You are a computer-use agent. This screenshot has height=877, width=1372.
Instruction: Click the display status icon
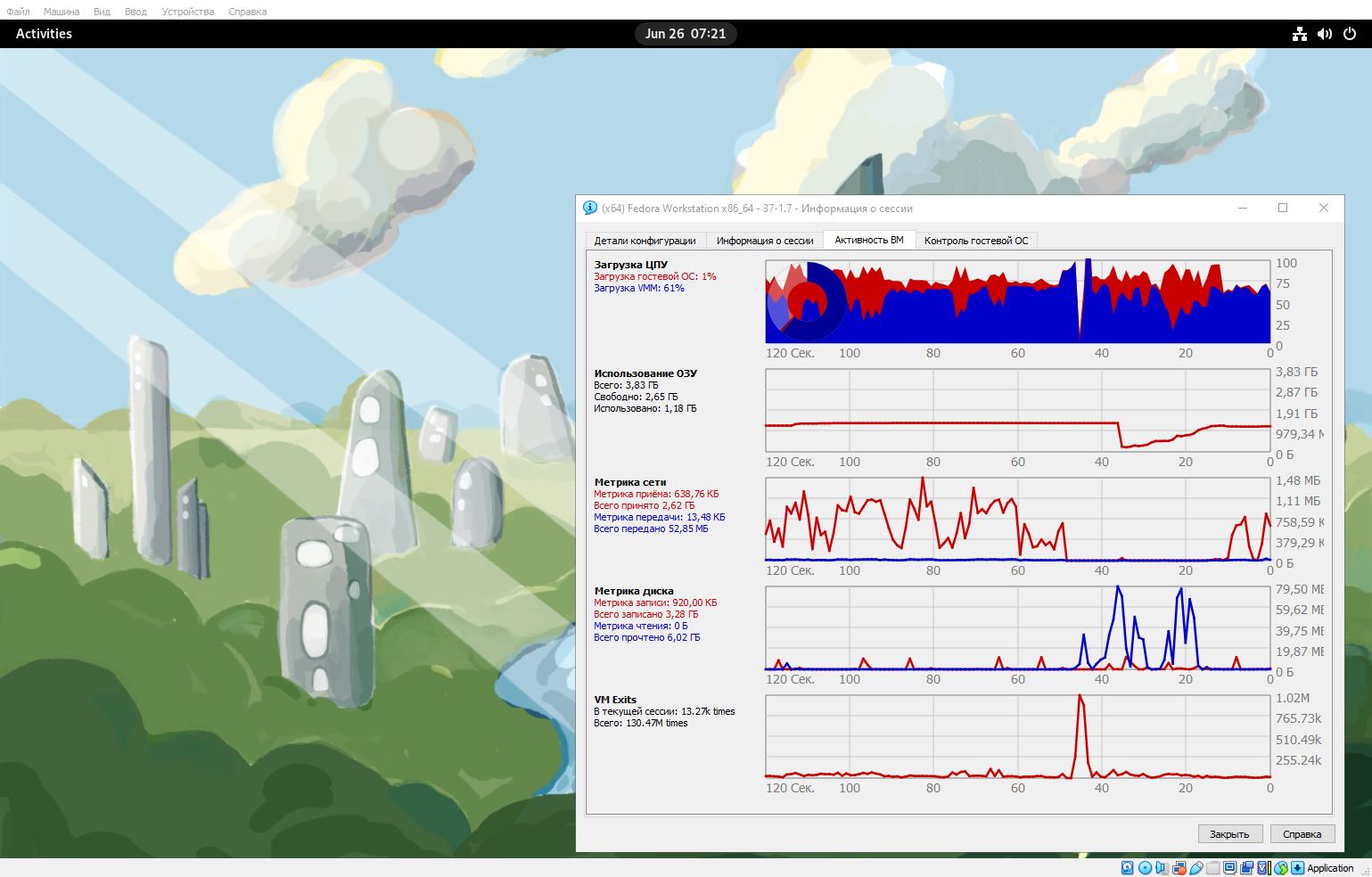click(x=1229, y=868)
